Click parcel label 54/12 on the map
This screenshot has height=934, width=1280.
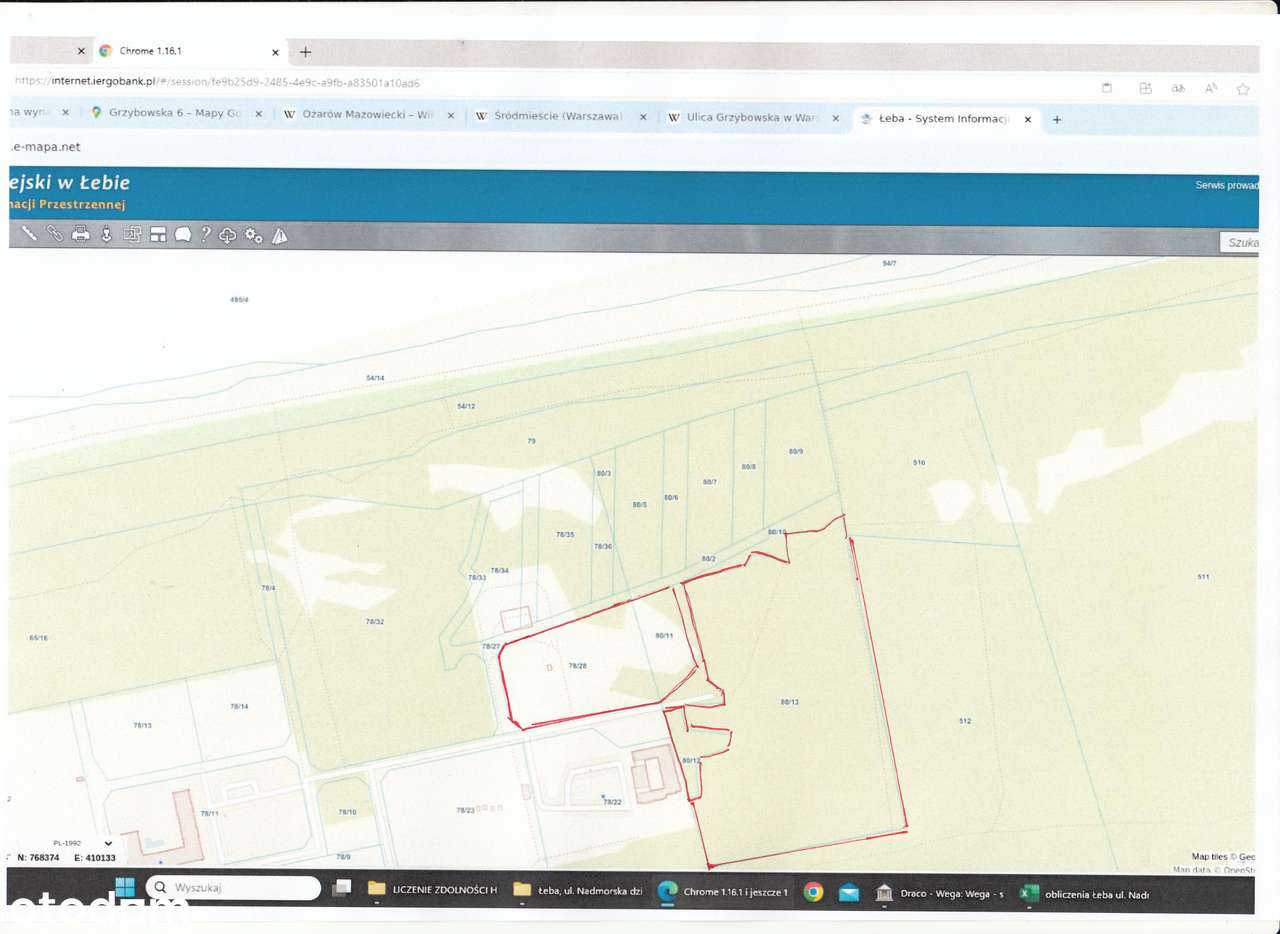[x=466, y=406]
